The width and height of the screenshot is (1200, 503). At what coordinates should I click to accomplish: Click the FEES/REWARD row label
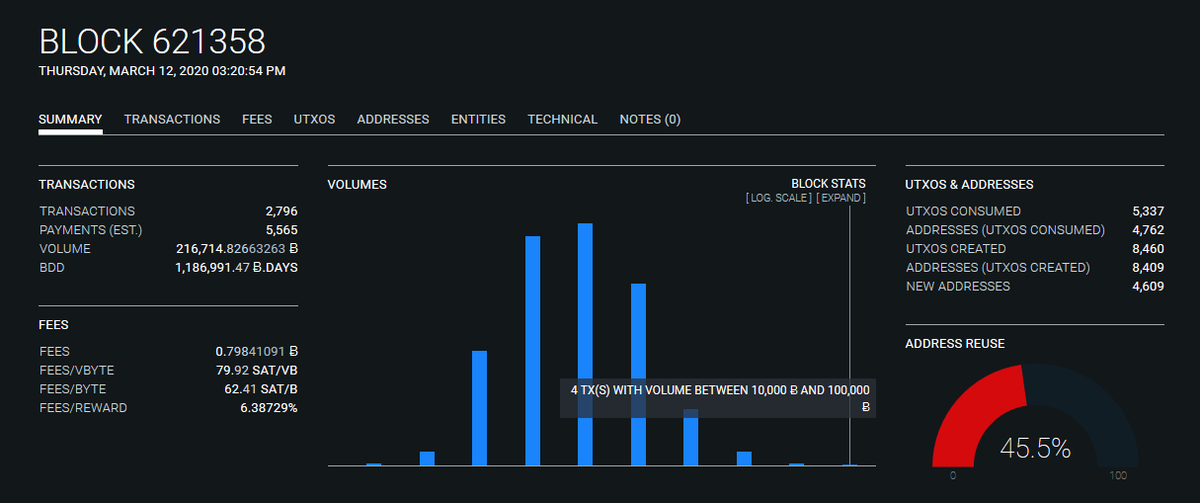83,408
